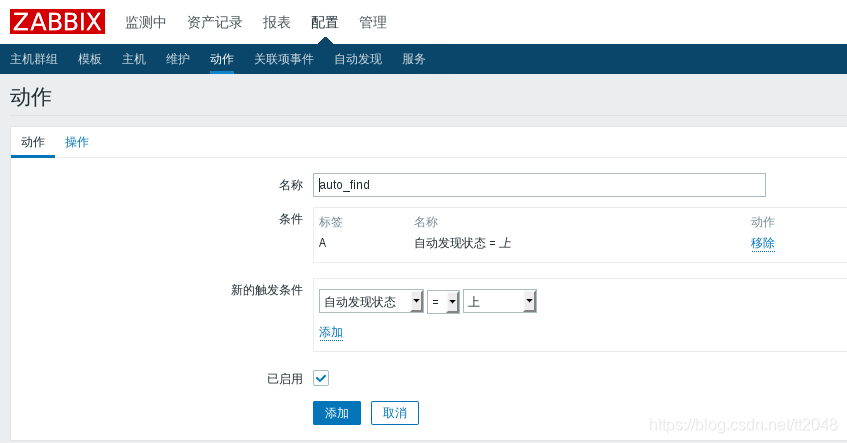Open the = operator dropdown
The width and height of the screenshot is (847, 443).
point(443,301)
